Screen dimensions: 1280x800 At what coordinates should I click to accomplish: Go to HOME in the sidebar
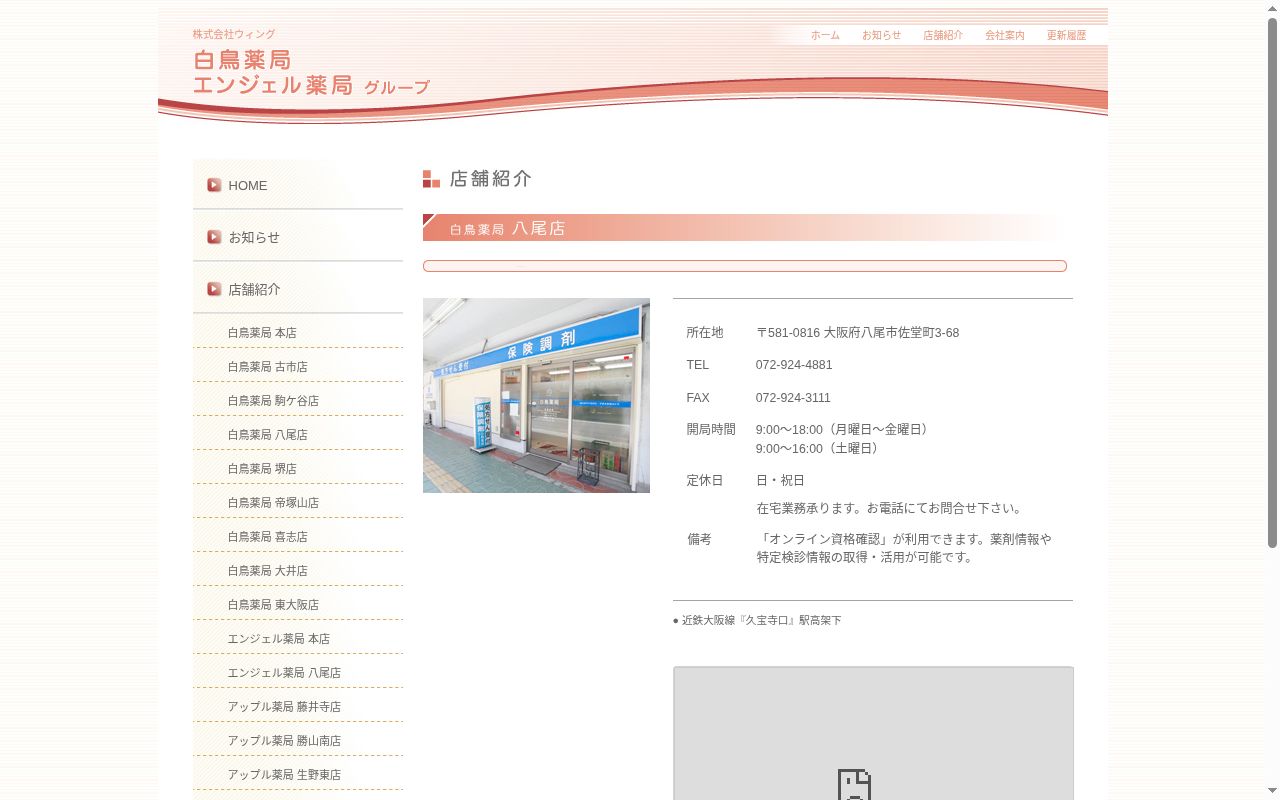pyautogui.click(x=298, y=185)
